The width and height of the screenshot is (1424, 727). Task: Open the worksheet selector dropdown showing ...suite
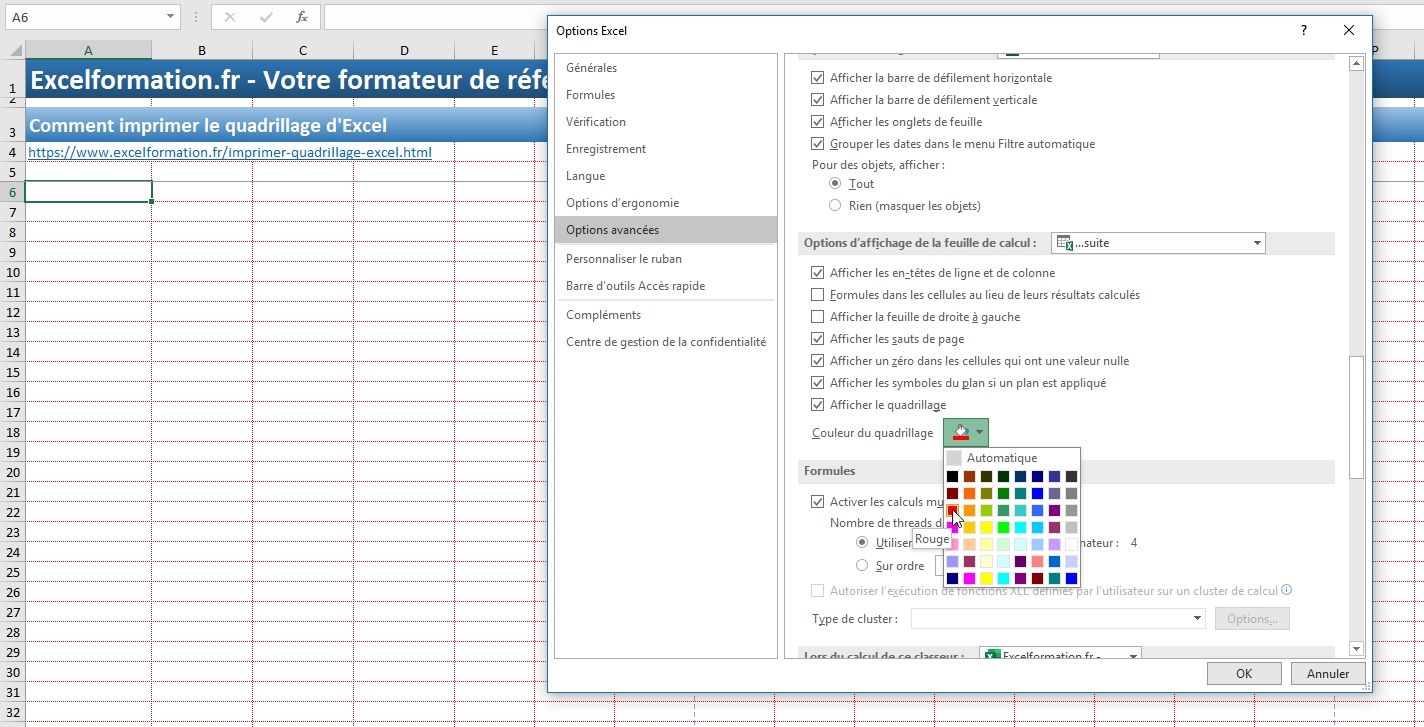point(1257,243)
